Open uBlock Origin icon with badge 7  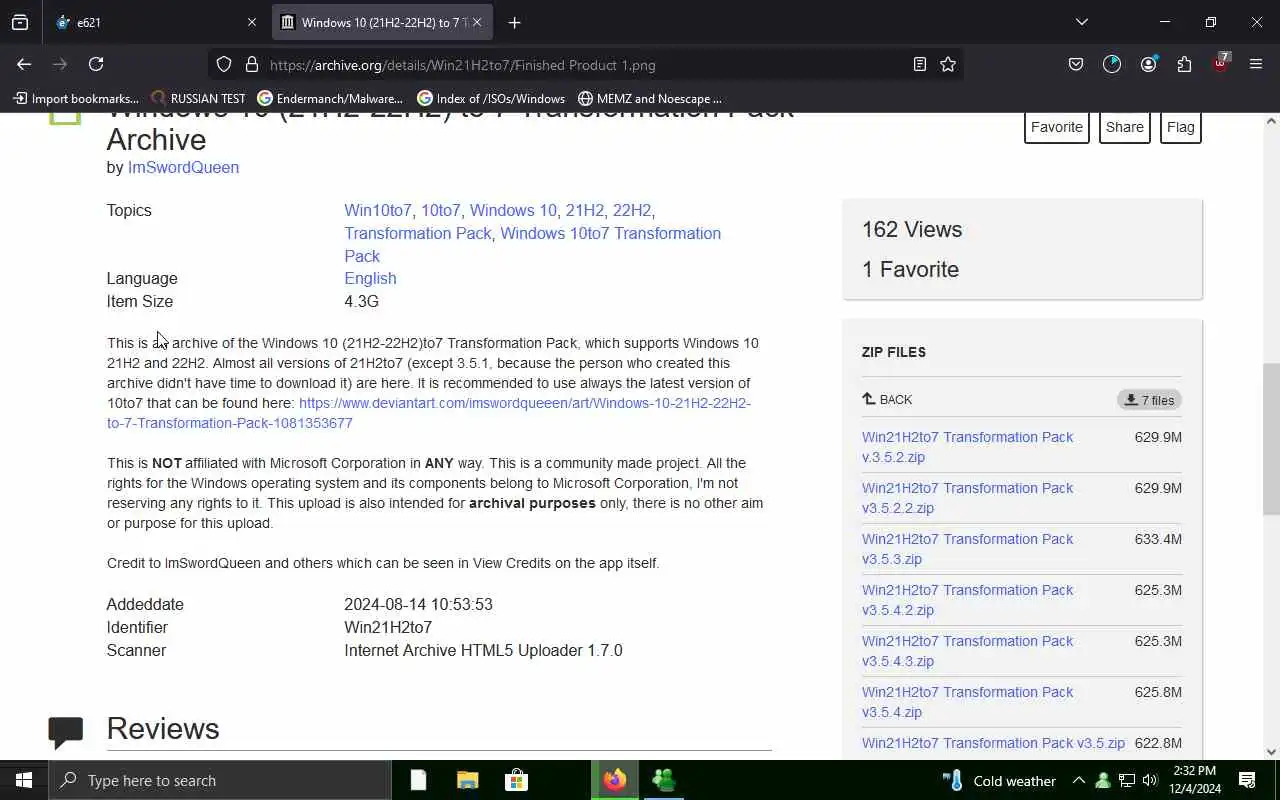1220,62
